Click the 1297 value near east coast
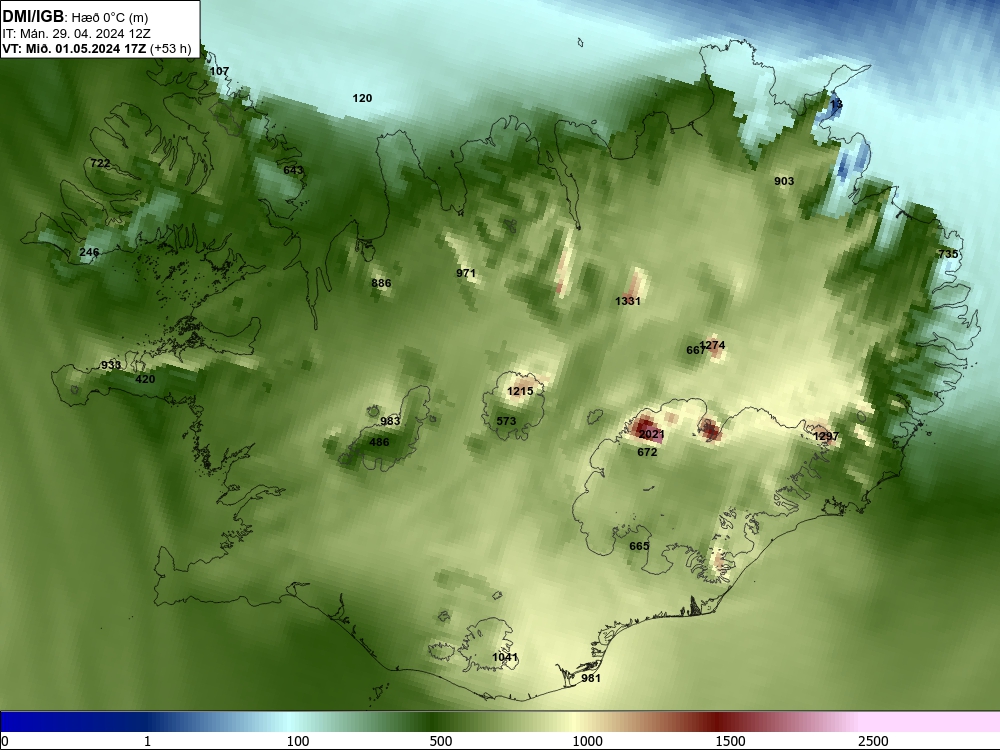1000x750 pixels. point(826,436)
